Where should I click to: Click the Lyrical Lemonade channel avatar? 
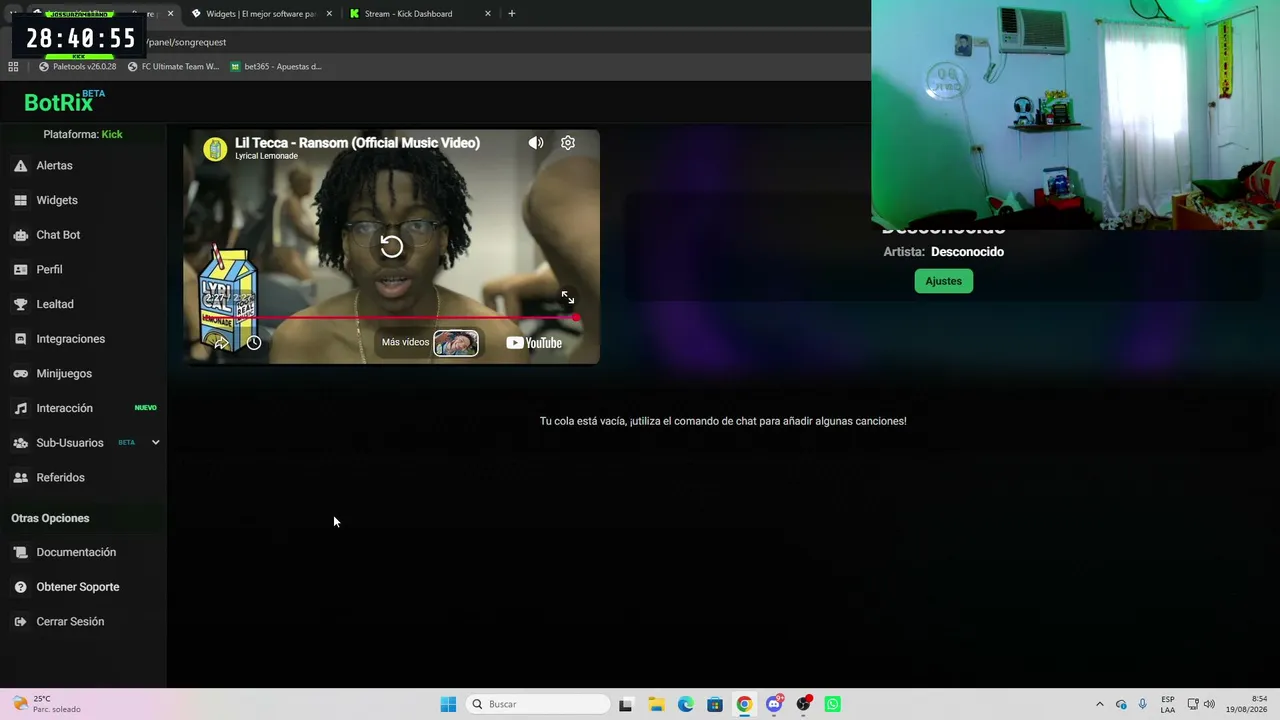215,149
